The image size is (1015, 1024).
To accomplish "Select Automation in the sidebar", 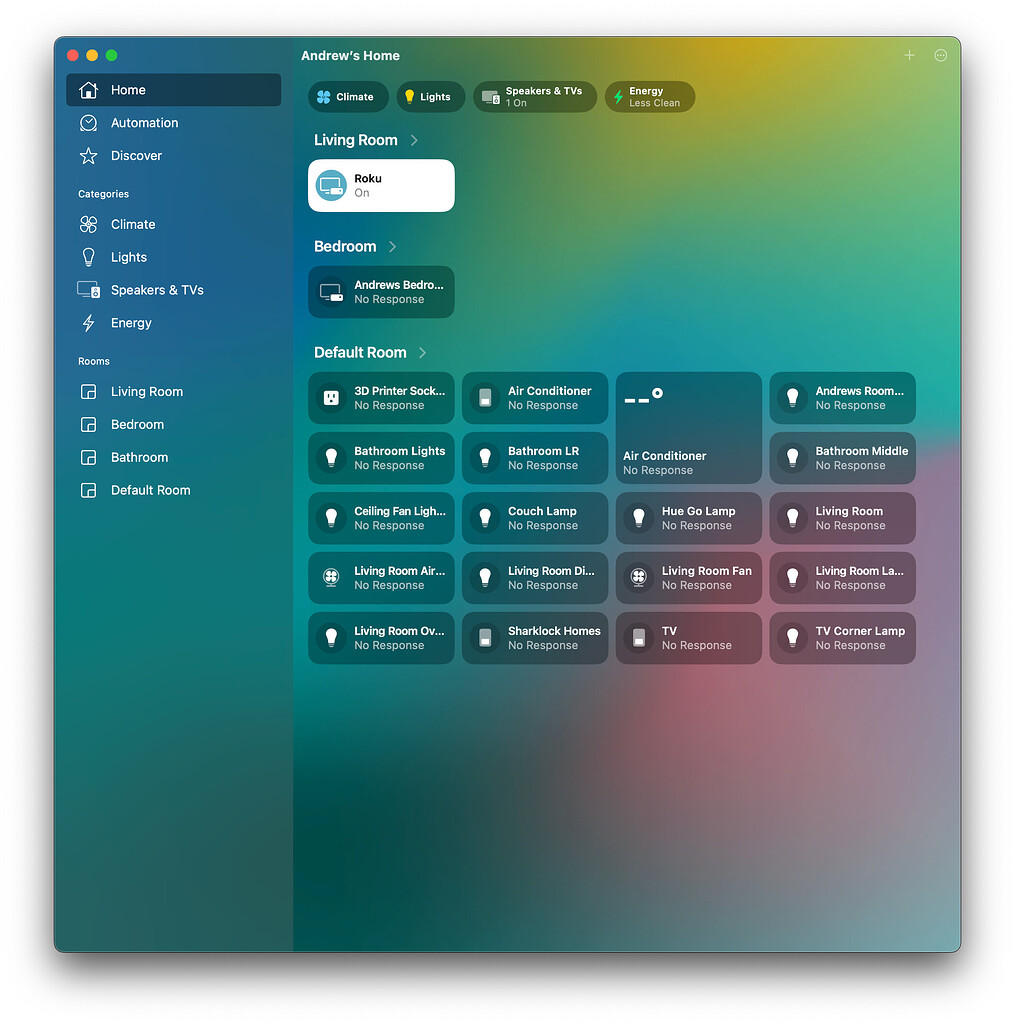I will pyautogui.click(x=174, y=123).
